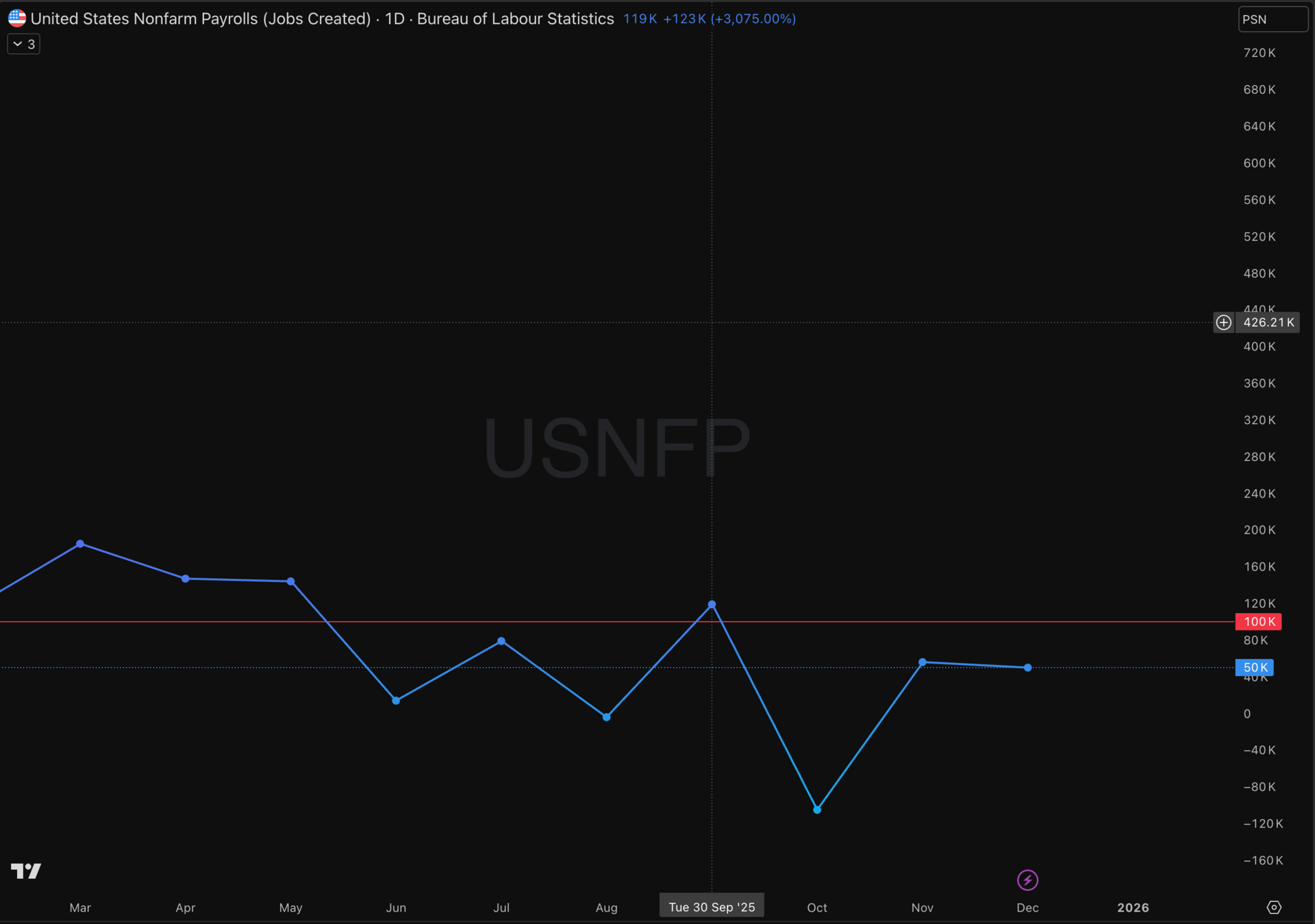The height and width of the screenshot is (924, 1315).
Task: Open the time axis settings gear icon
Action: point(1273,907)
